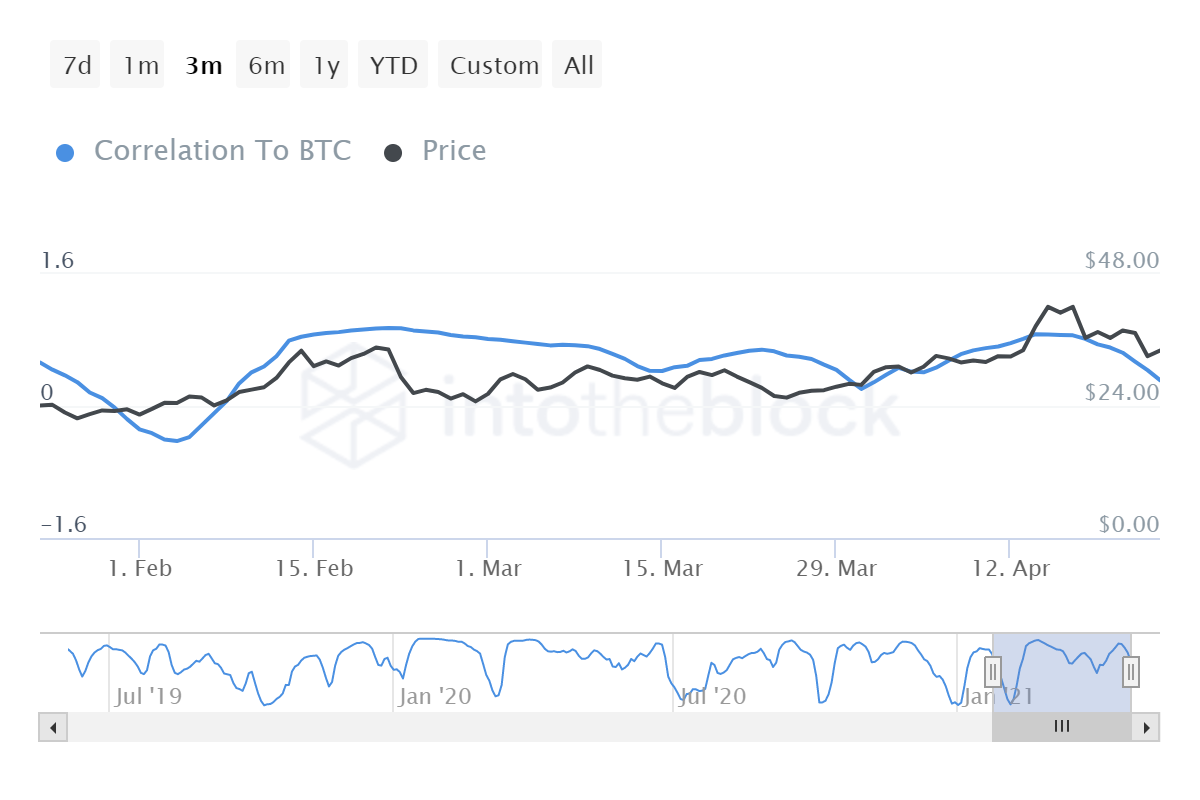The width and height of the screenshot is (1200, 800).
Task: Select the 7d time range
Action: (x=76, y=66)
